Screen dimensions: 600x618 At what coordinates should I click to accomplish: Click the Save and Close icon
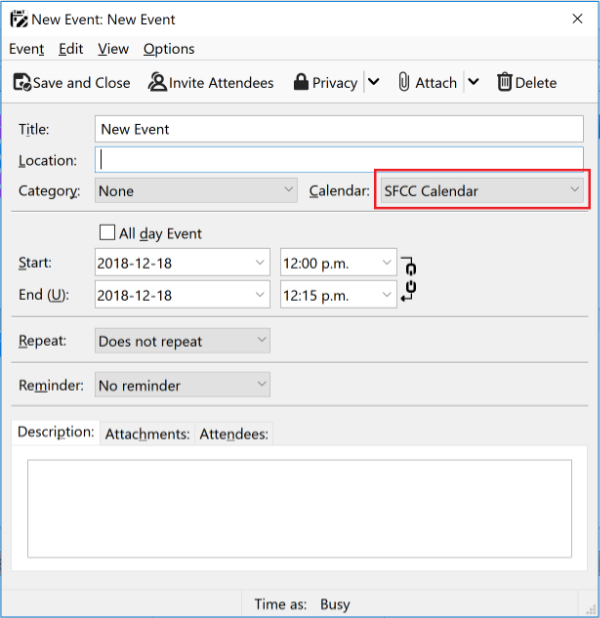(x=23, y=83)
